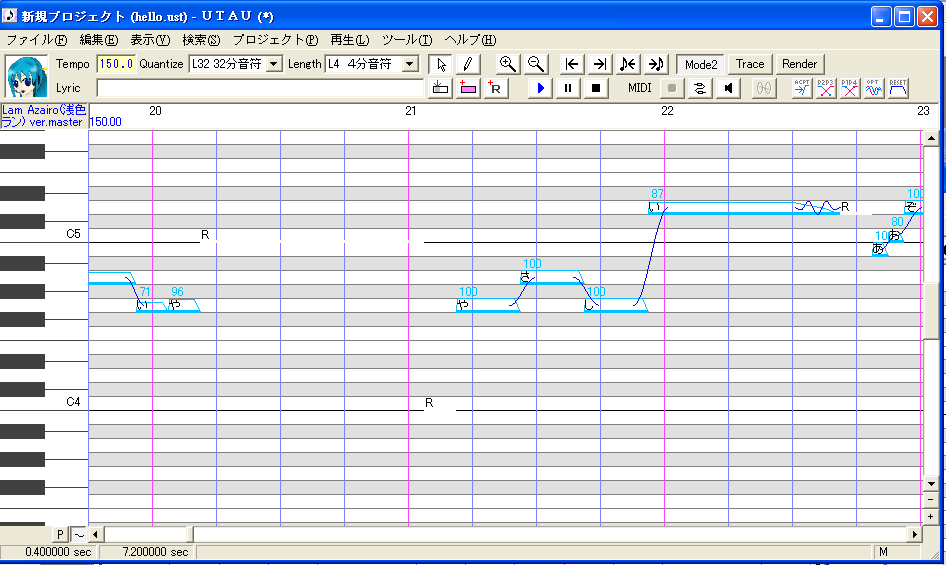Click measure 21 on the ruler
This screenshot has height=565, width=946.
coord(411,110)
